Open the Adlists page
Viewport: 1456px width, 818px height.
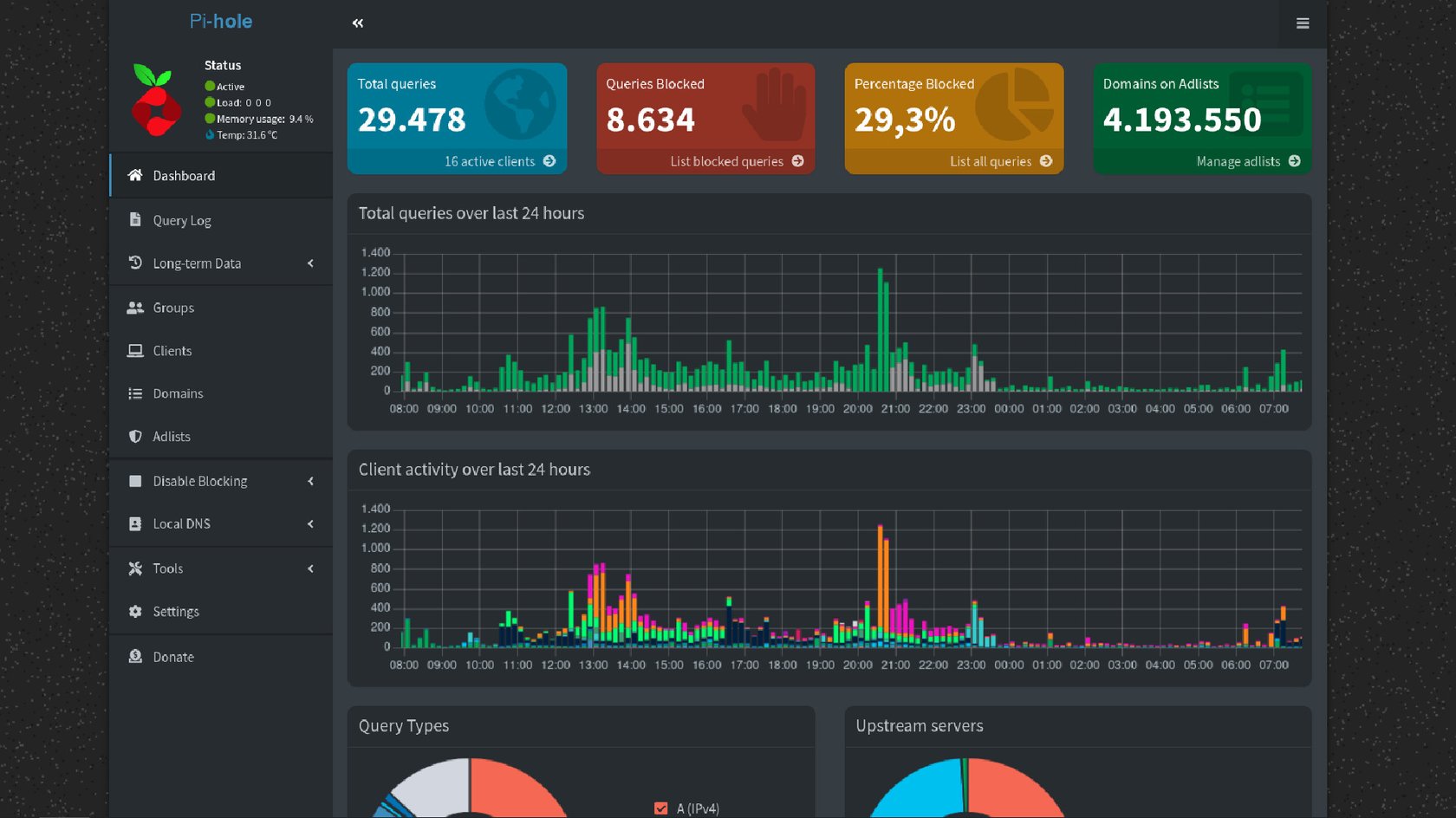pyautogui.click(x=221, y=437)
